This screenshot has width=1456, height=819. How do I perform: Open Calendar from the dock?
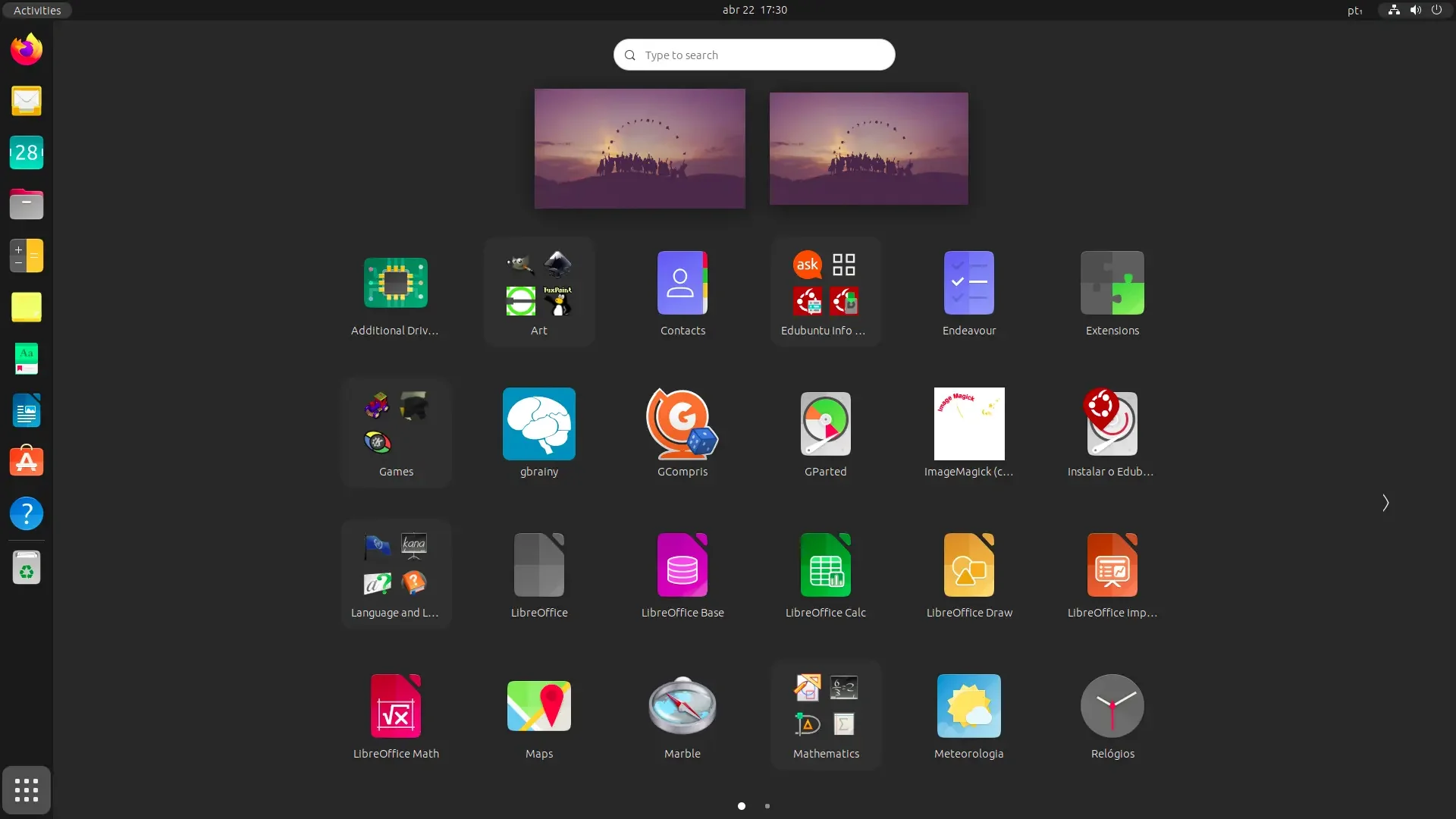tap(27, 152)
